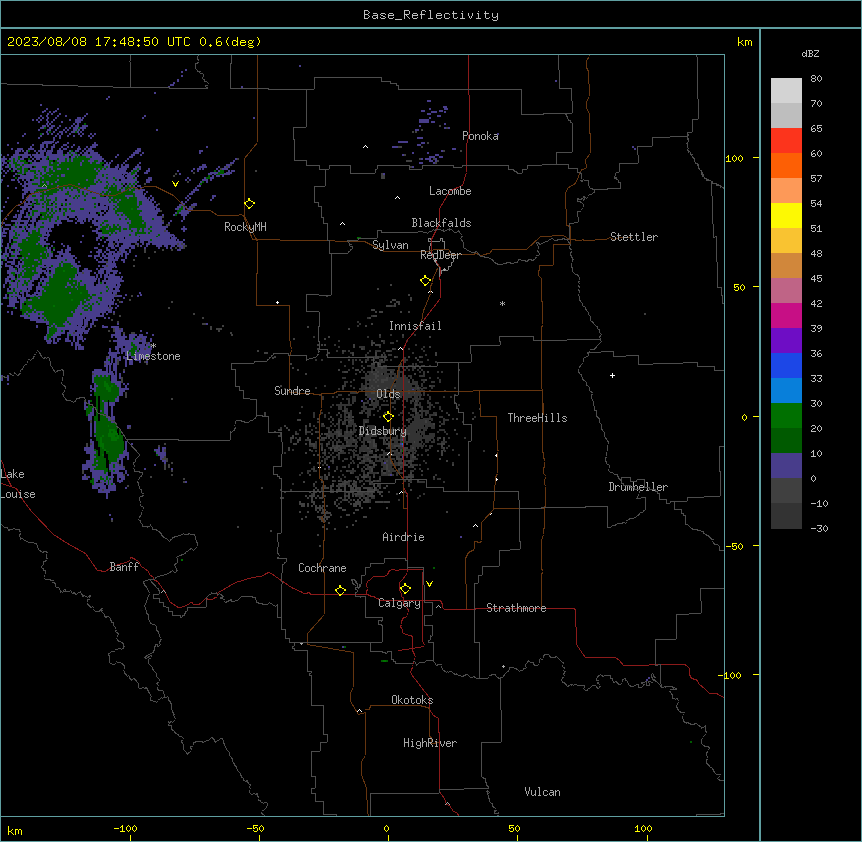Select the slate purple 10-0 dBZ legend color
Image resolution: width=862 pixels, height=842 pixels.
coord(786,466)
